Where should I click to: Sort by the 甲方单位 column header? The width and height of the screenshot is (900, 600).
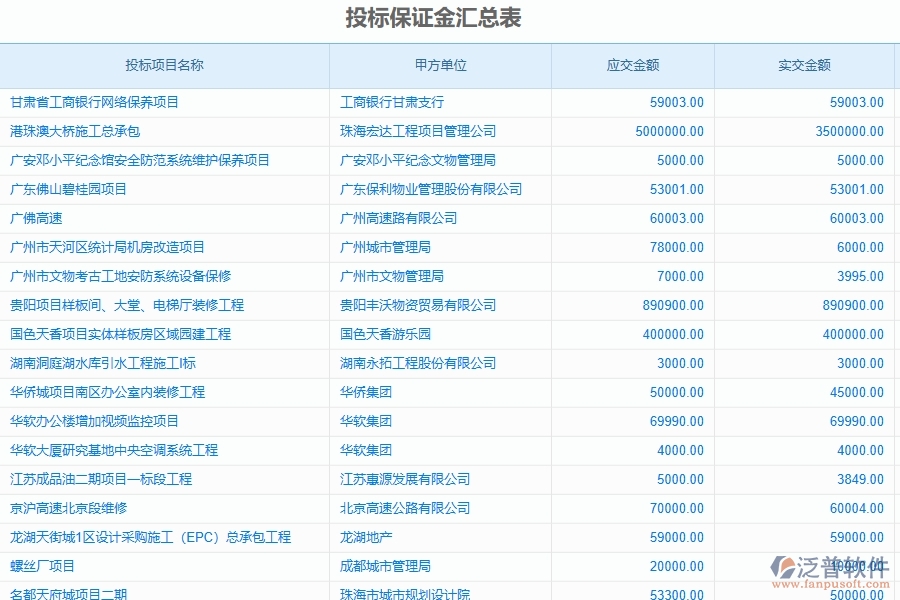point(440,65)
